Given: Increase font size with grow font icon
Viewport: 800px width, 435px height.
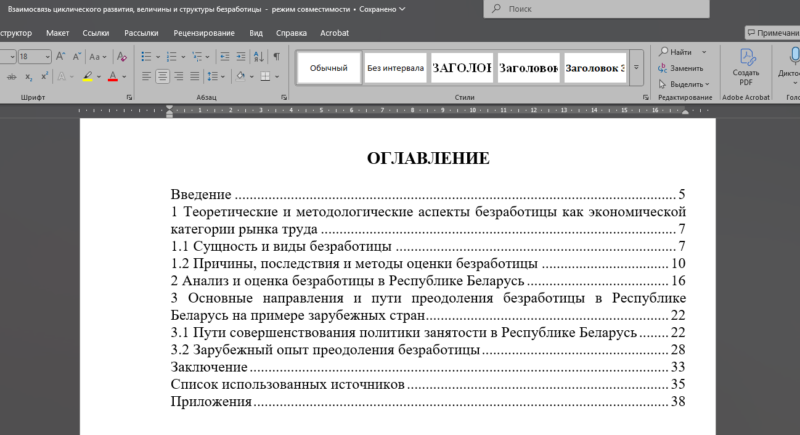Looking at the screenshot, I should (60, 56).
